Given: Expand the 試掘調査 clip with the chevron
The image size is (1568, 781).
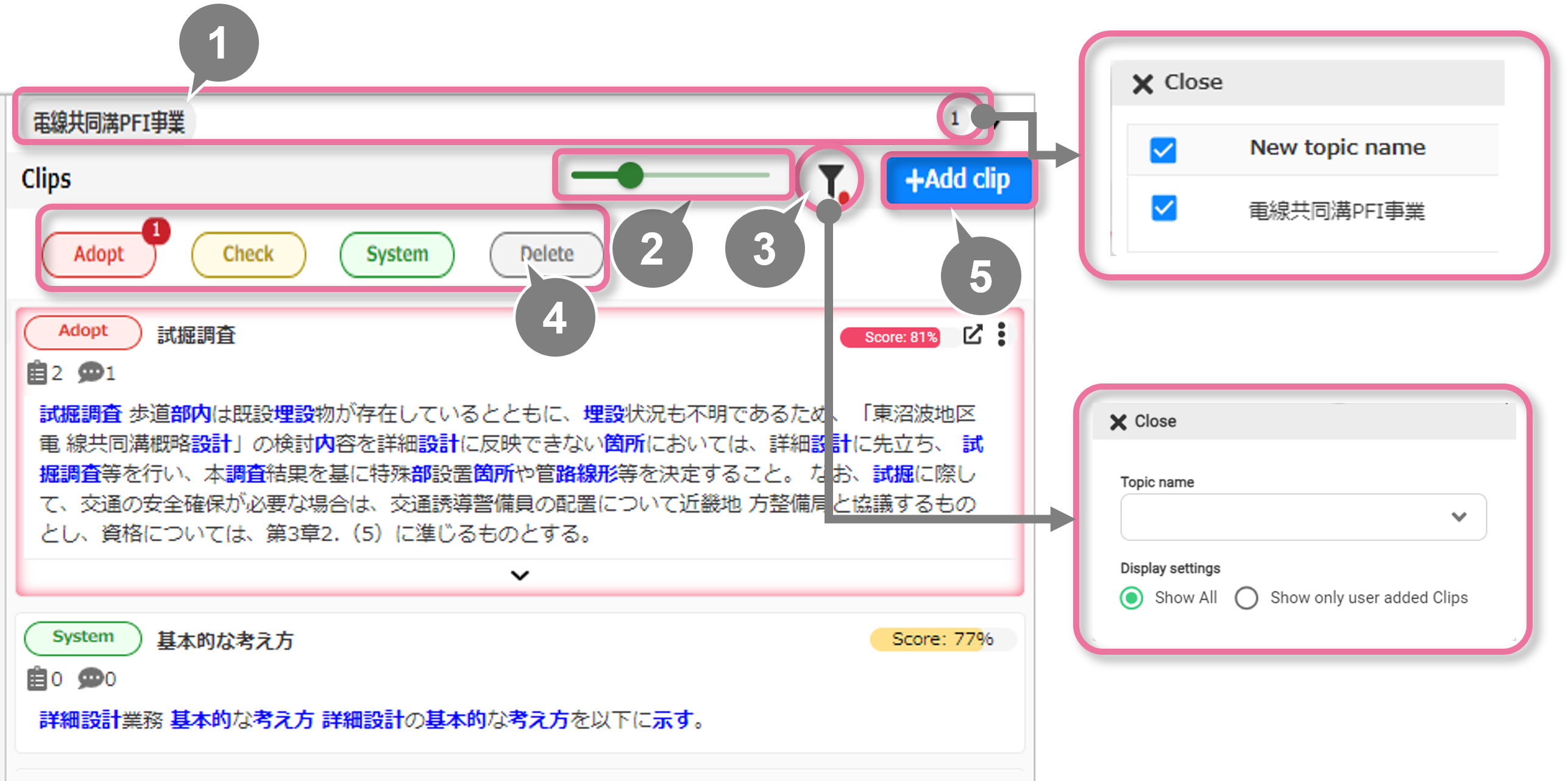Looking at the screenshot, I should click(520, 575).
